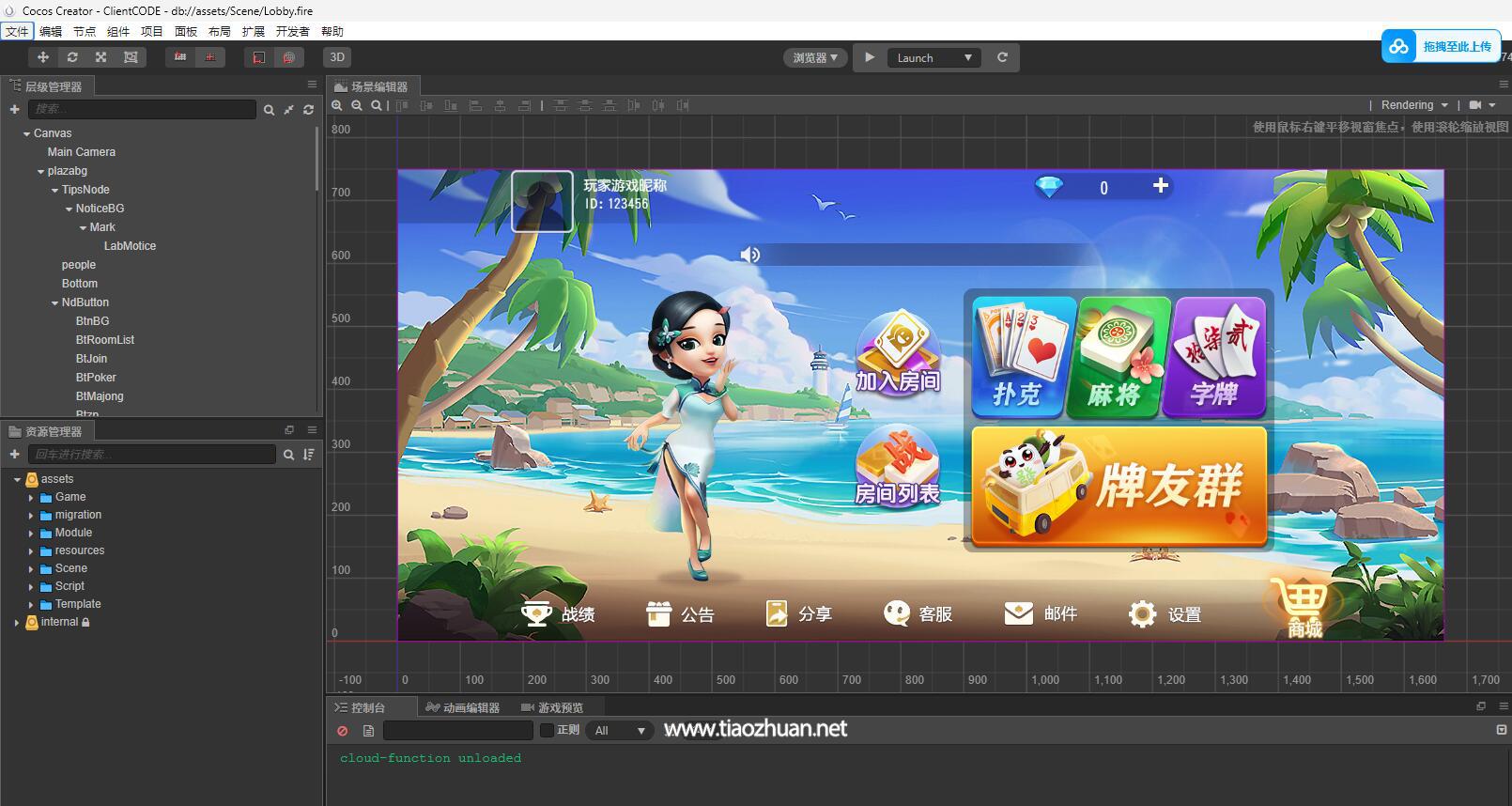This screenshot has height=806, width=1512.
Task: Collapse the Canvas node
Action: (x=26, y=134)
